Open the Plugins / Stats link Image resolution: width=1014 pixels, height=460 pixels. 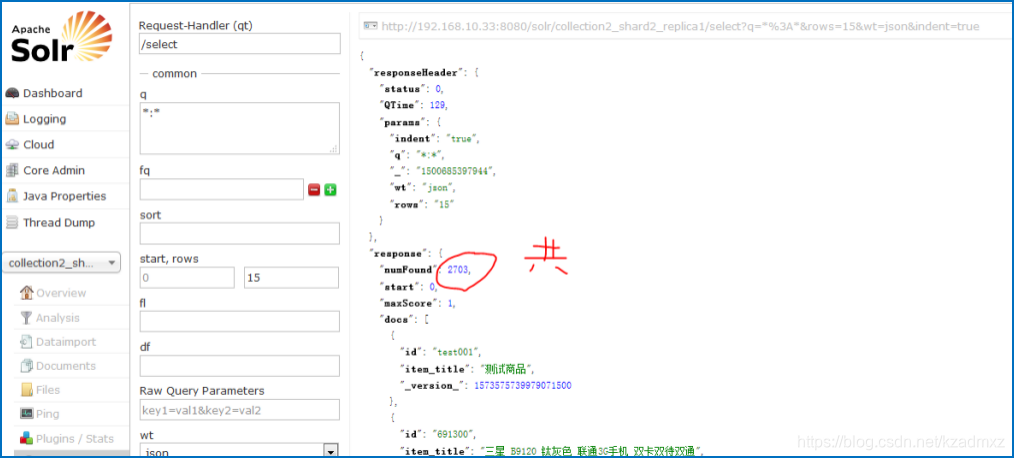(75, 438)
